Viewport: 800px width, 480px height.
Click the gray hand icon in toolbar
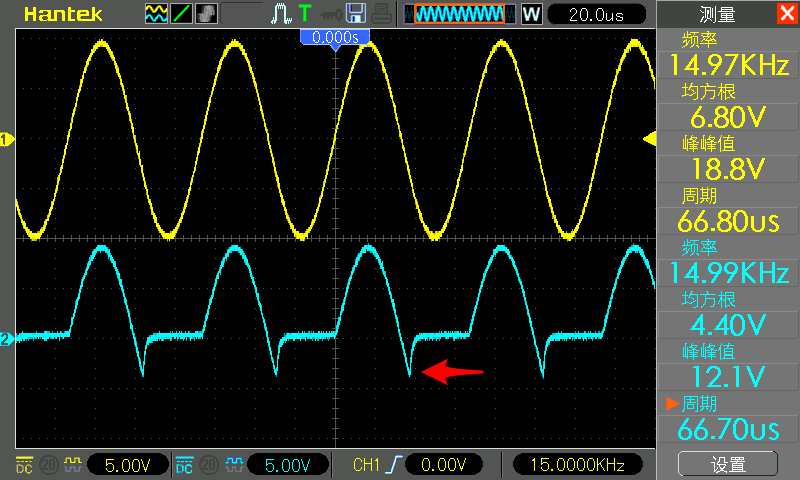click(x=207, y=14)
